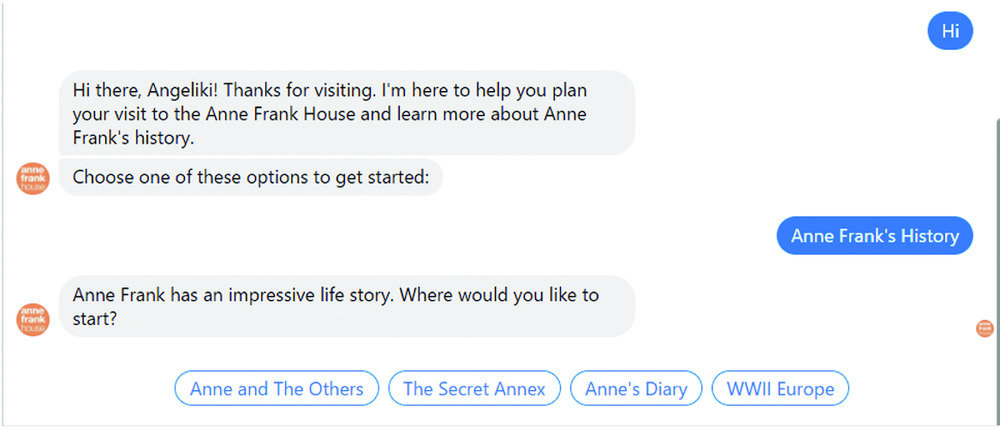Tap the 'WWII Europe' quick reply

pos(780,389)
